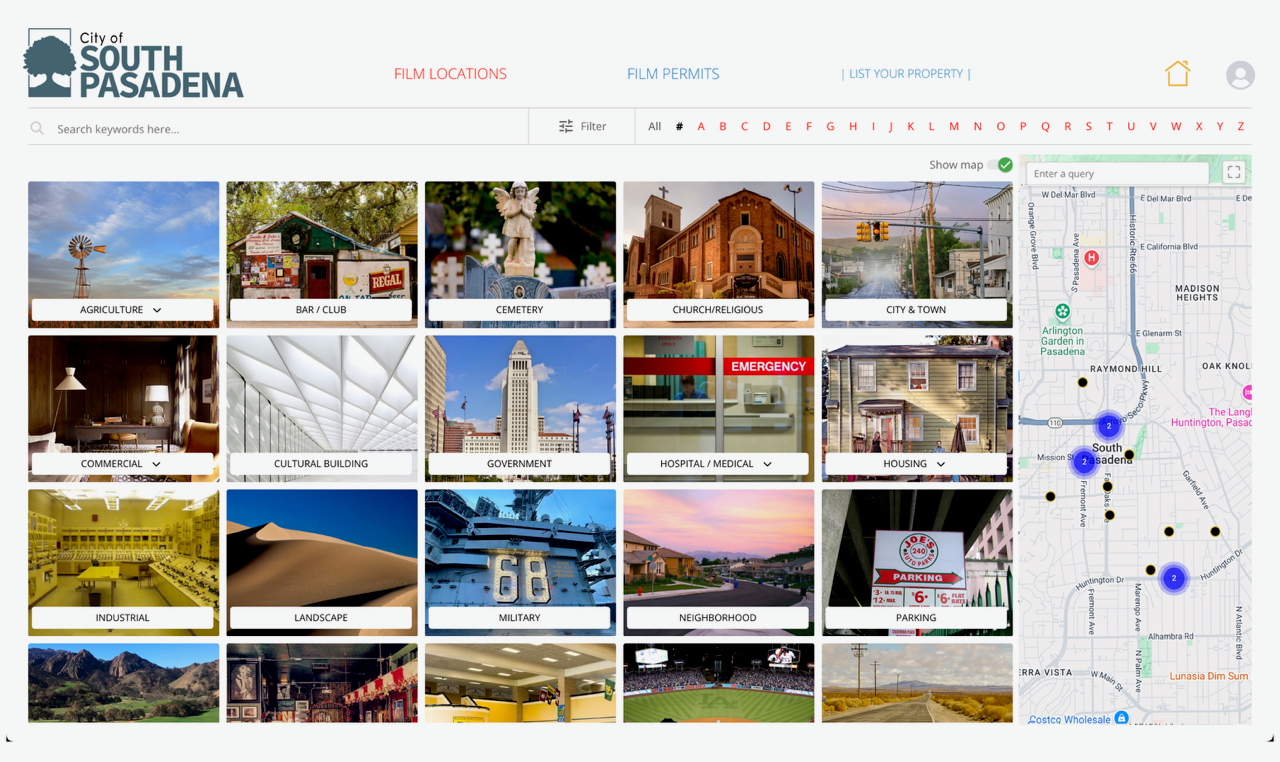Click the List Your Property link

pyautogui.click(x=906, y=74)
